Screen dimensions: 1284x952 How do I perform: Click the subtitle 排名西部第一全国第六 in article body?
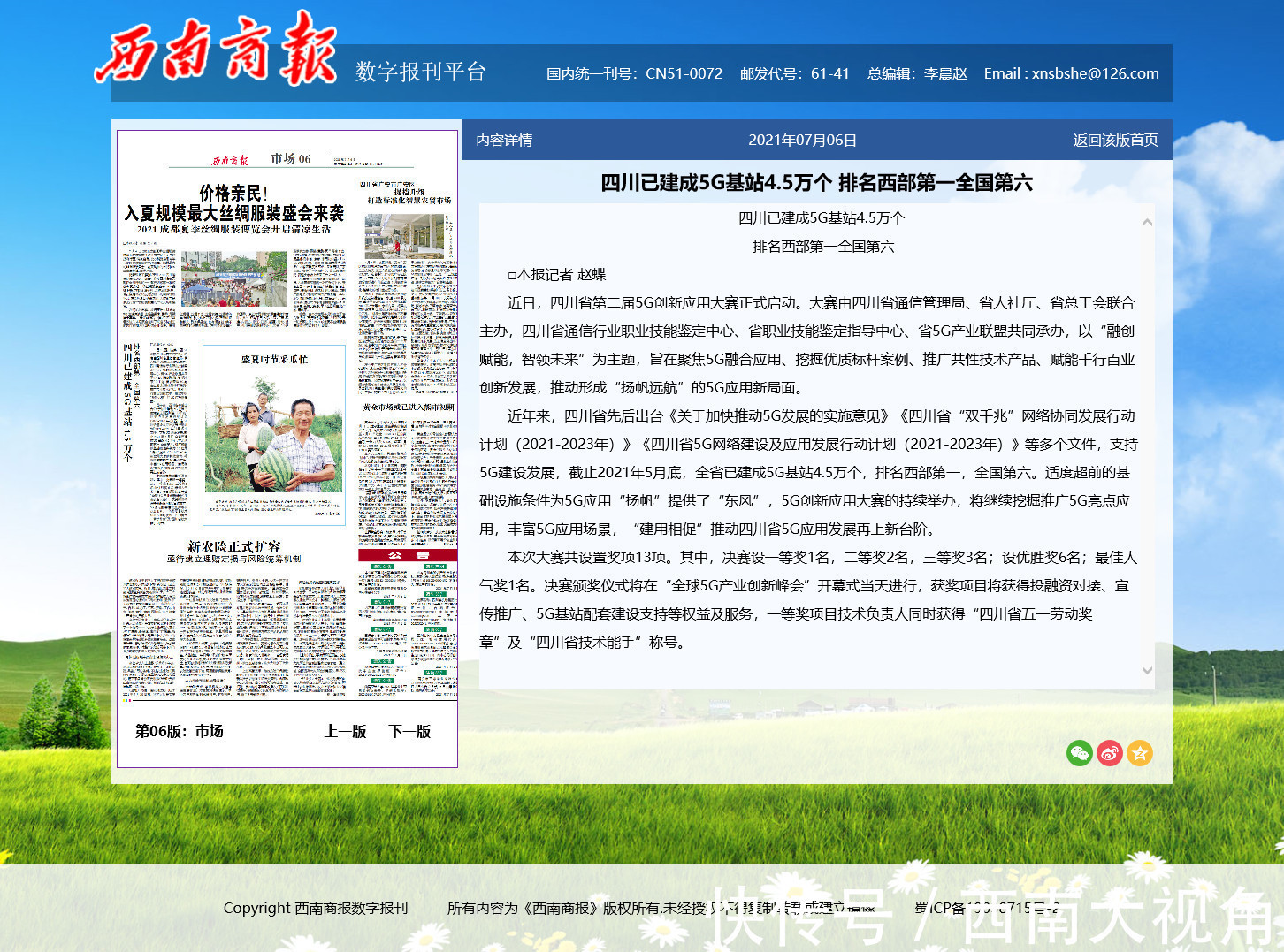coord(823,246)
